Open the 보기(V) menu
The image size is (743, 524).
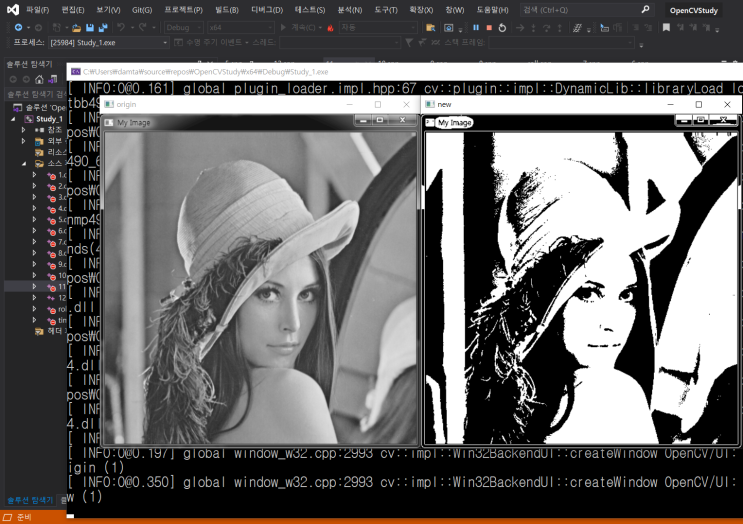click(x=108, y=10)
